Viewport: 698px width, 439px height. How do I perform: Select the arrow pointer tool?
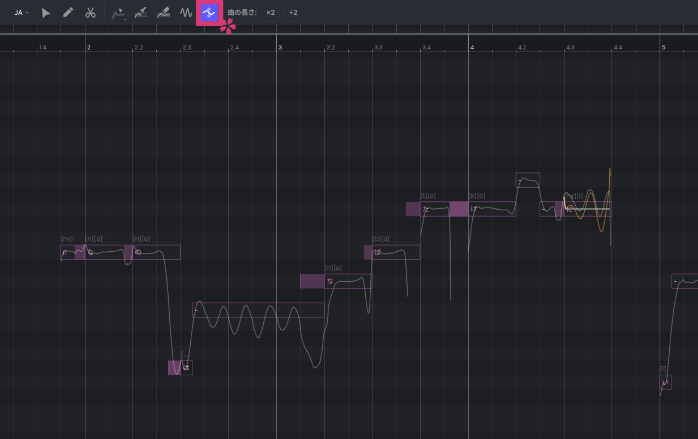tap(46, 13)
